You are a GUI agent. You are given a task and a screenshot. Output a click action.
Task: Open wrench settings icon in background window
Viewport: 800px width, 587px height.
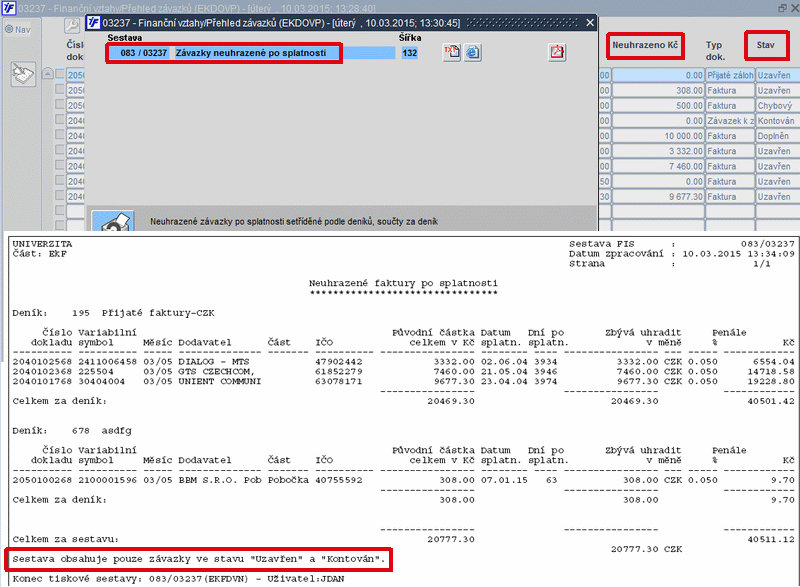point(71,25)
